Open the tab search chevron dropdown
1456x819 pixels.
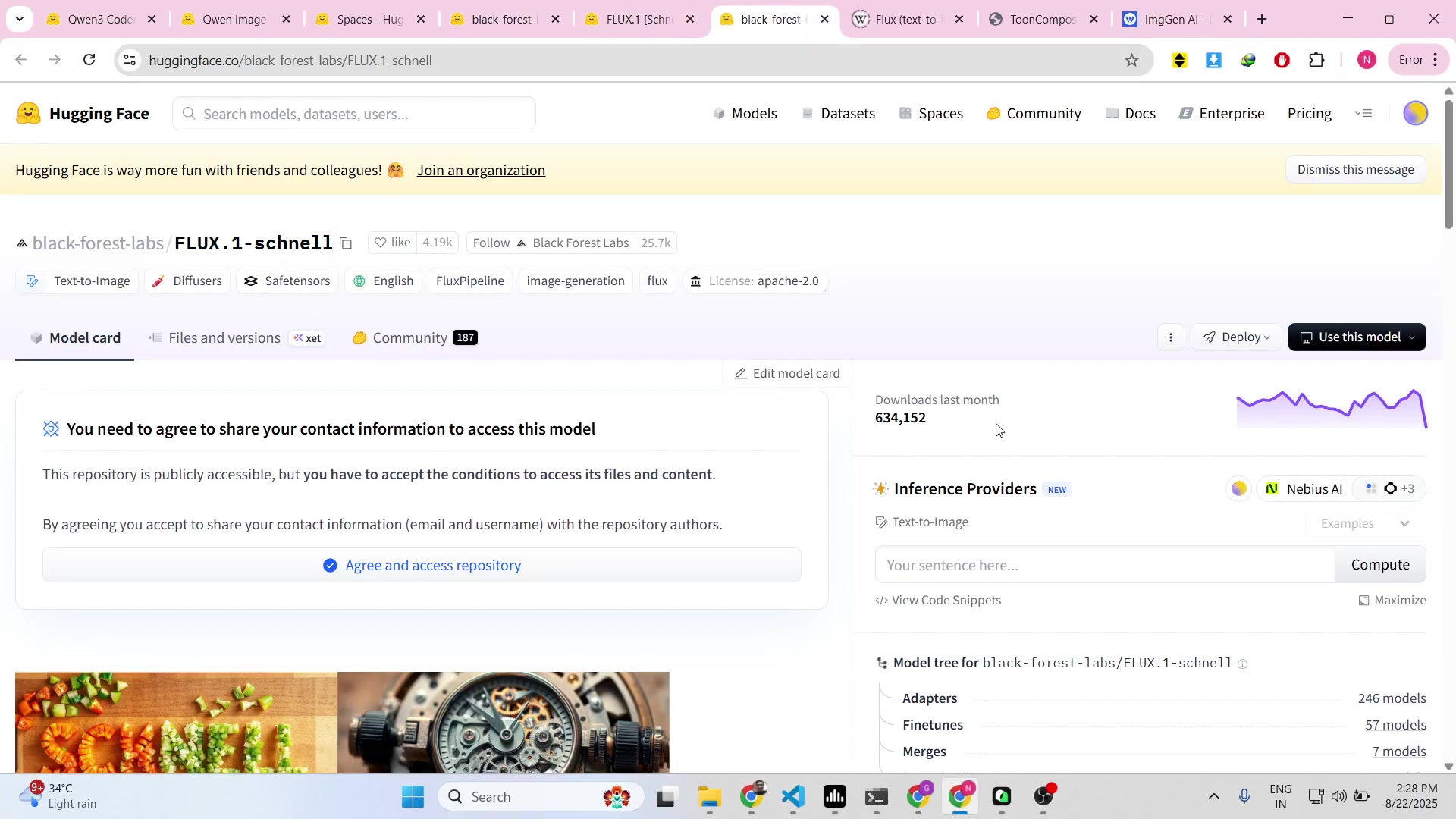click(x=19, y=19)
